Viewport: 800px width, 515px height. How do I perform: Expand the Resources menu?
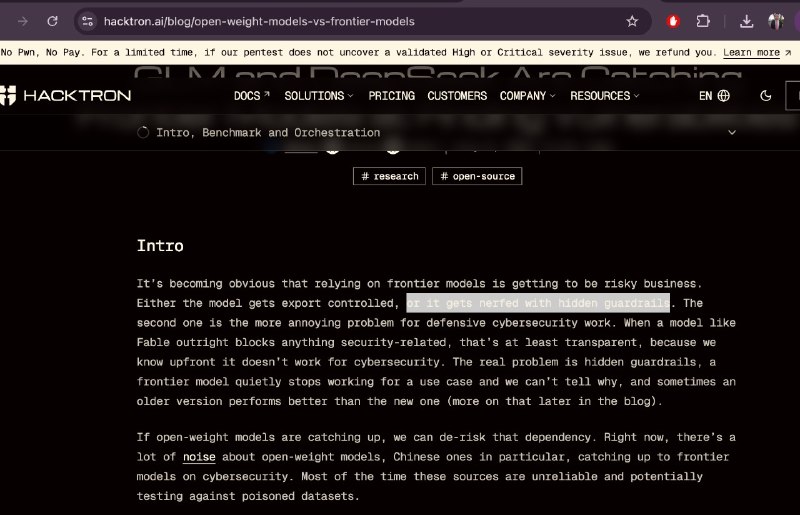pyautogui.click(x=605, y=95)
